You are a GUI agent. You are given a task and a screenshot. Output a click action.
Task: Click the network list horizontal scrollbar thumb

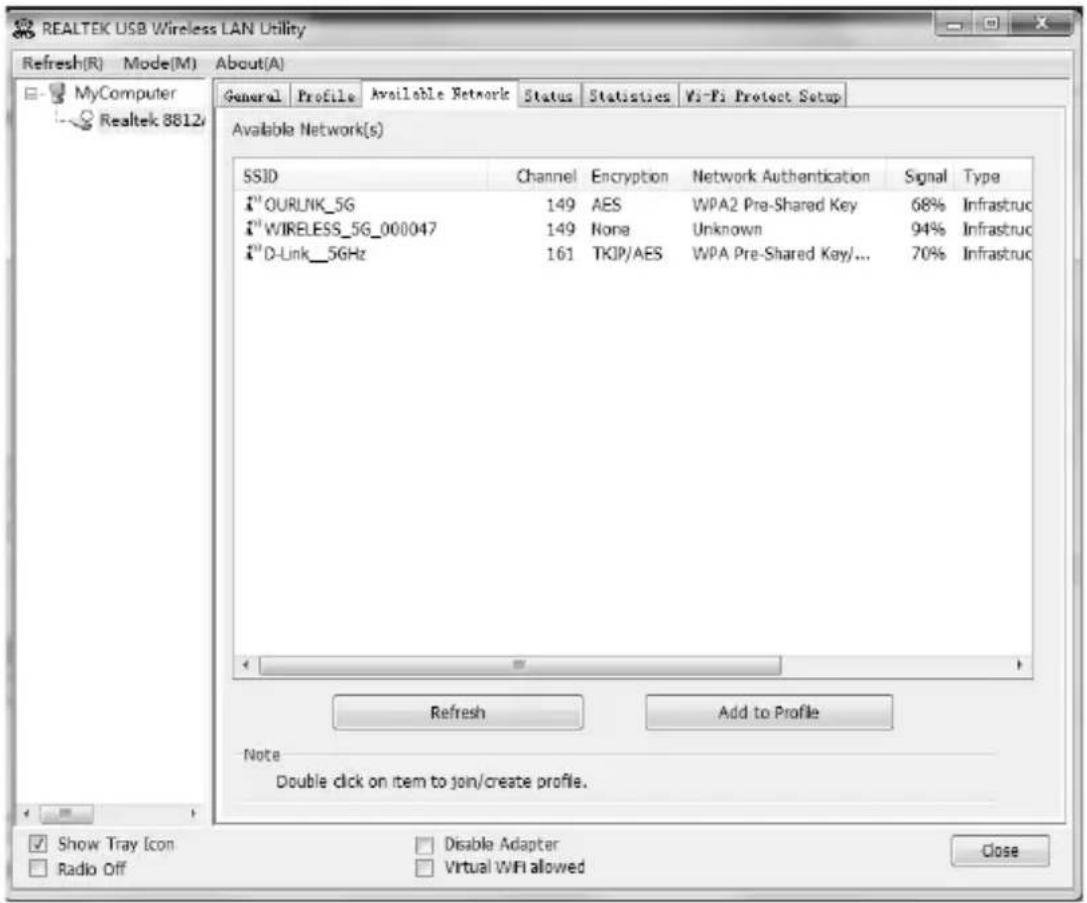[520, 665]
